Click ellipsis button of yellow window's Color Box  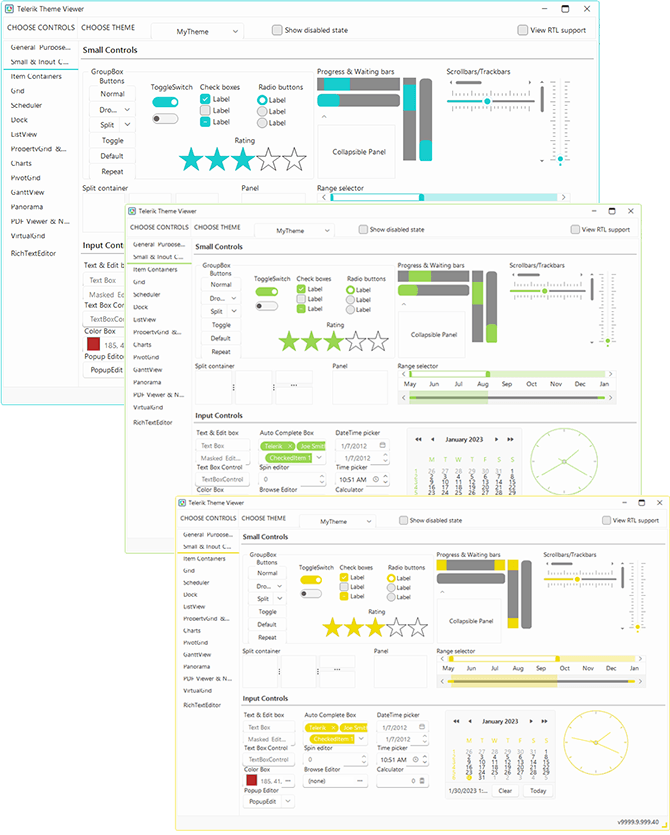pos(288,781)
